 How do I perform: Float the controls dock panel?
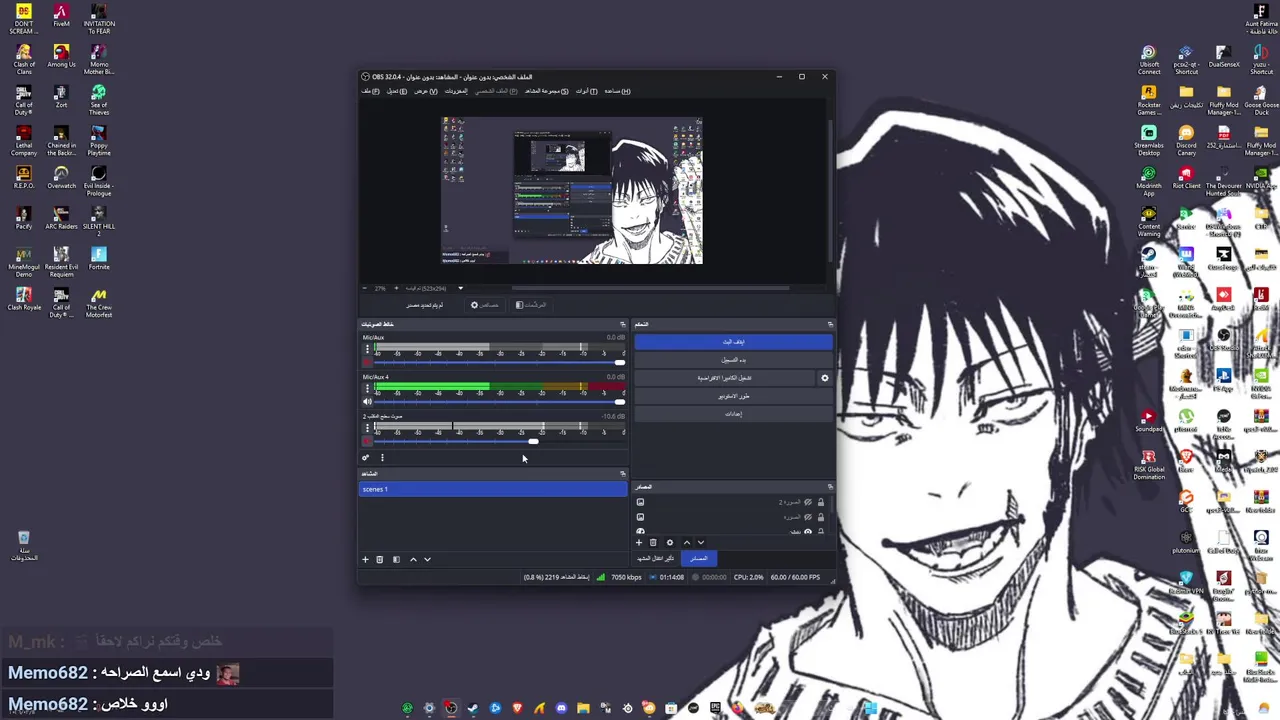coord(829,324)
